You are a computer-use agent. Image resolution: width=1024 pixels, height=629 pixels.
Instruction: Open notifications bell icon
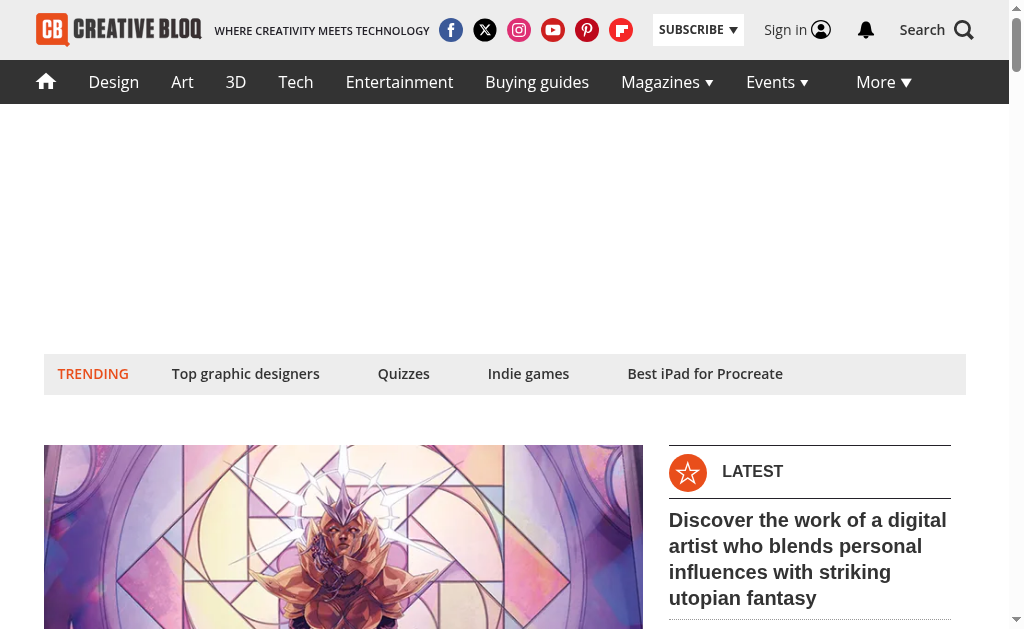[x=866, y=30]
